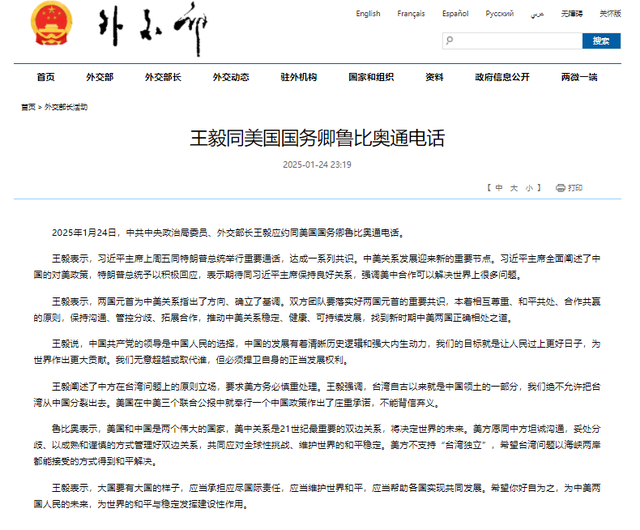640x530 pixels.
Task: Click the national emblem logo
Action: [51, 23]
